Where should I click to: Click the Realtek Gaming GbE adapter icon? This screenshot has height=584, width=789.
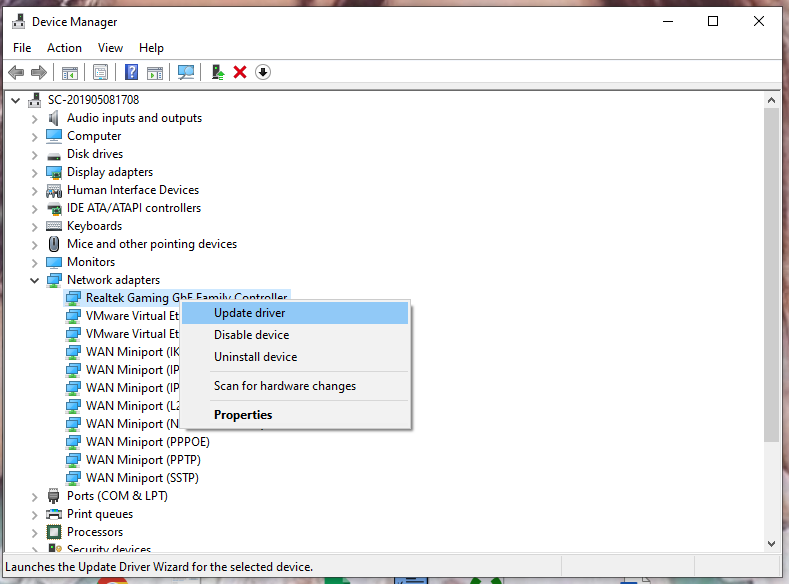click(73, 298)
